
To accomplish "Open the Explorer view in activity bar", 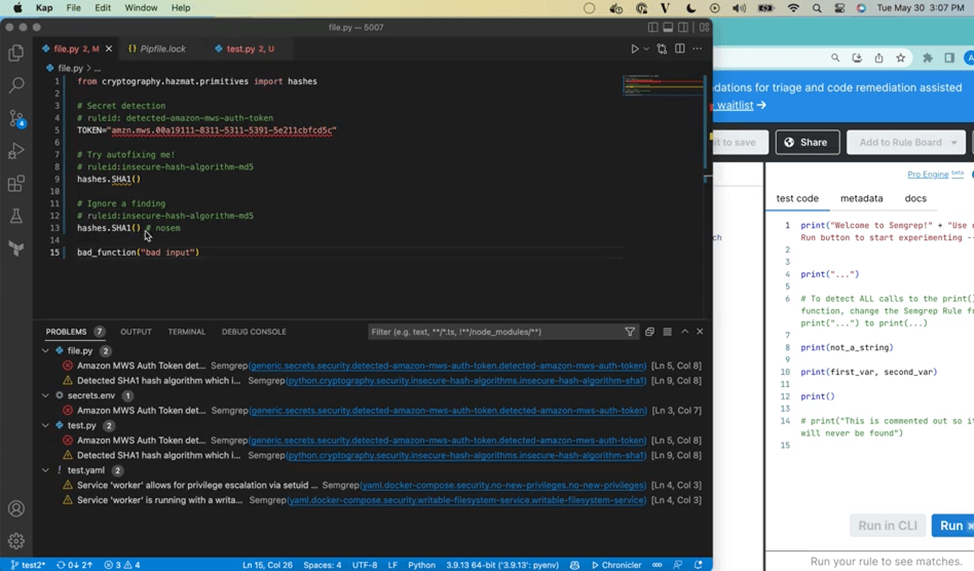I will [x=16, y=53].
